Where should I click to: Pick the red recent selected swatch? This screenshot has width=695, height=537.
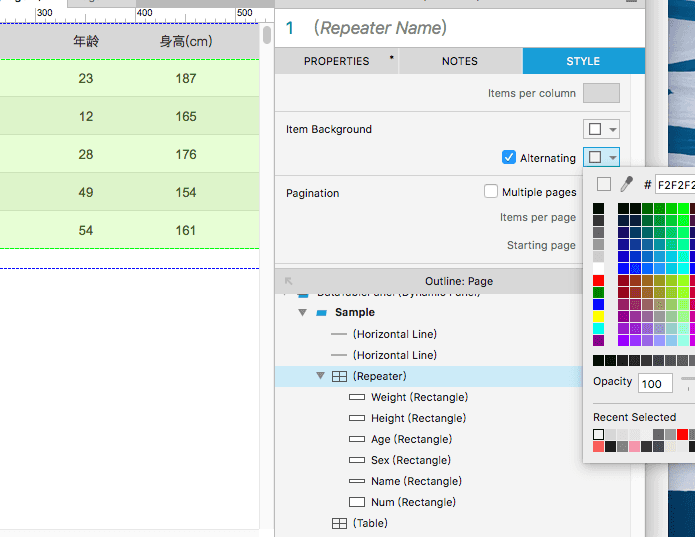click(682, 434)
